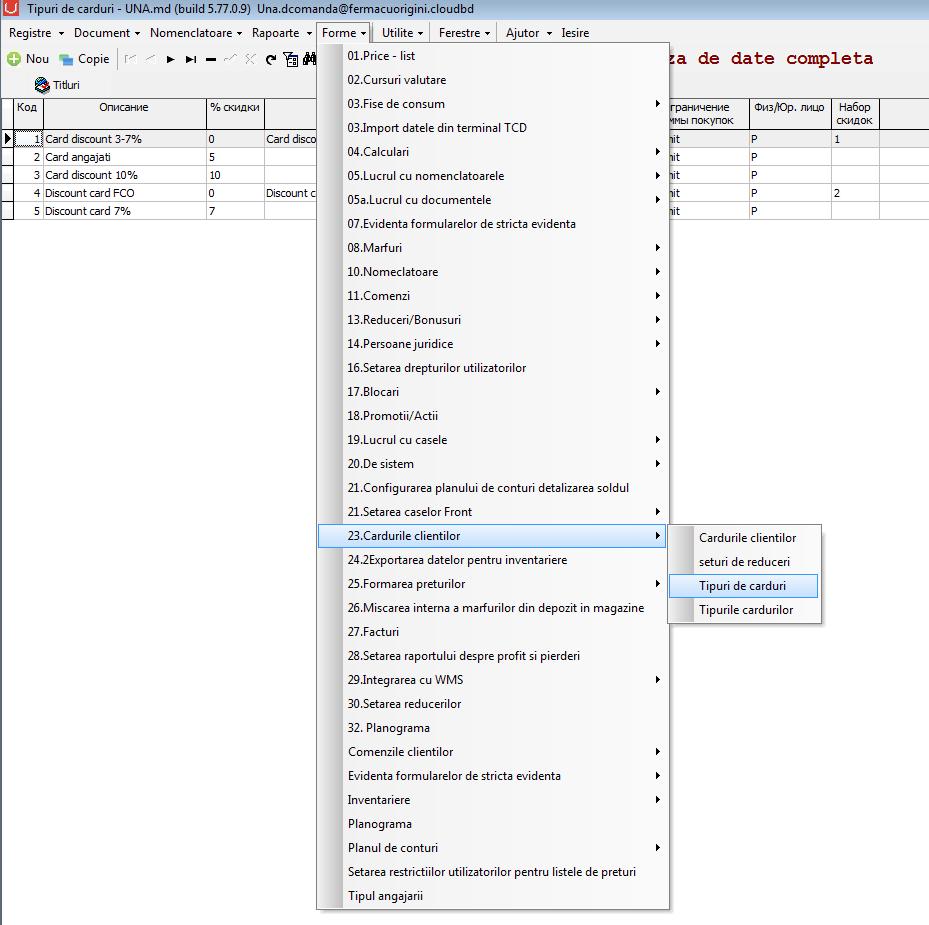This screenshot has width=929, height=925.
Task: Click the Iesire menu item
Action: (x=575, y=33)
